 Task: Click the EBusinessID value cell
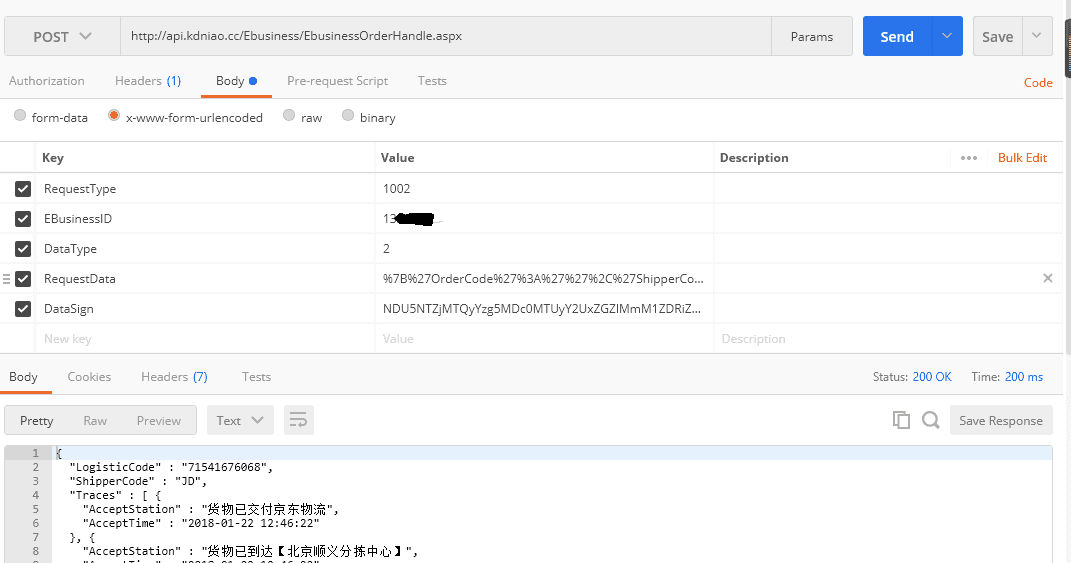pos(544,219)
